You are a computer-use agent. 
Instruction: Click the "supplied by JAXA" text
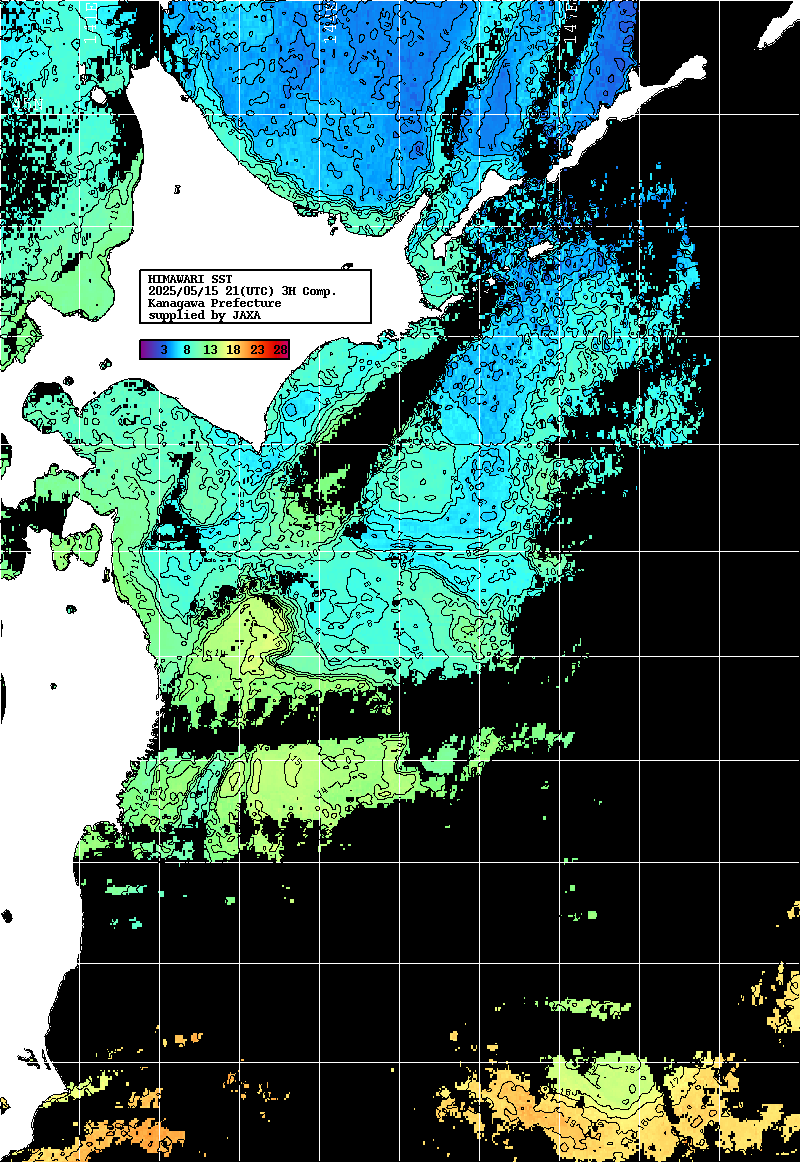[x=204, y=315]
